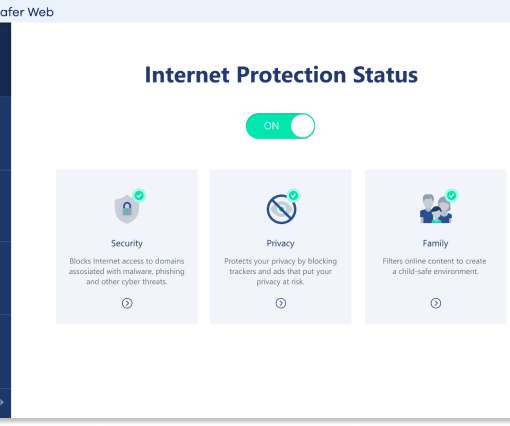Click the Privacy trackers and ads description
510x426 pixels.
[280, 271]
